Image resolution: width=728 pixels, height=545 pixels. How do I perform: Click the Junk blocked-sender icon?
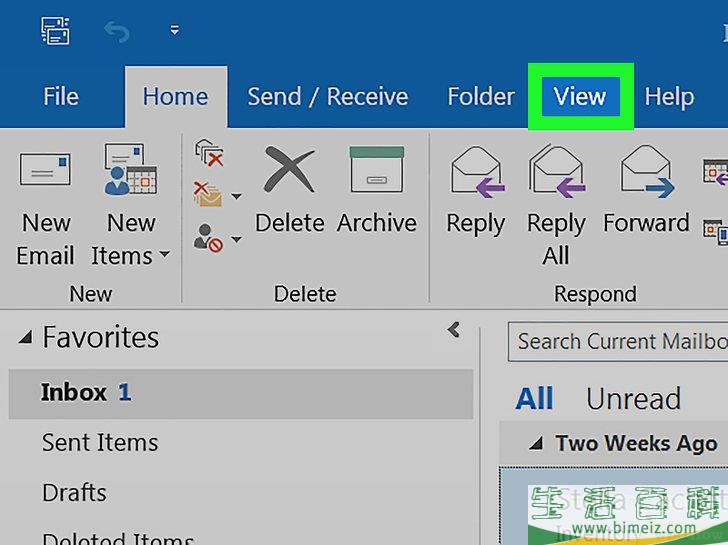(x=208, y=238)
